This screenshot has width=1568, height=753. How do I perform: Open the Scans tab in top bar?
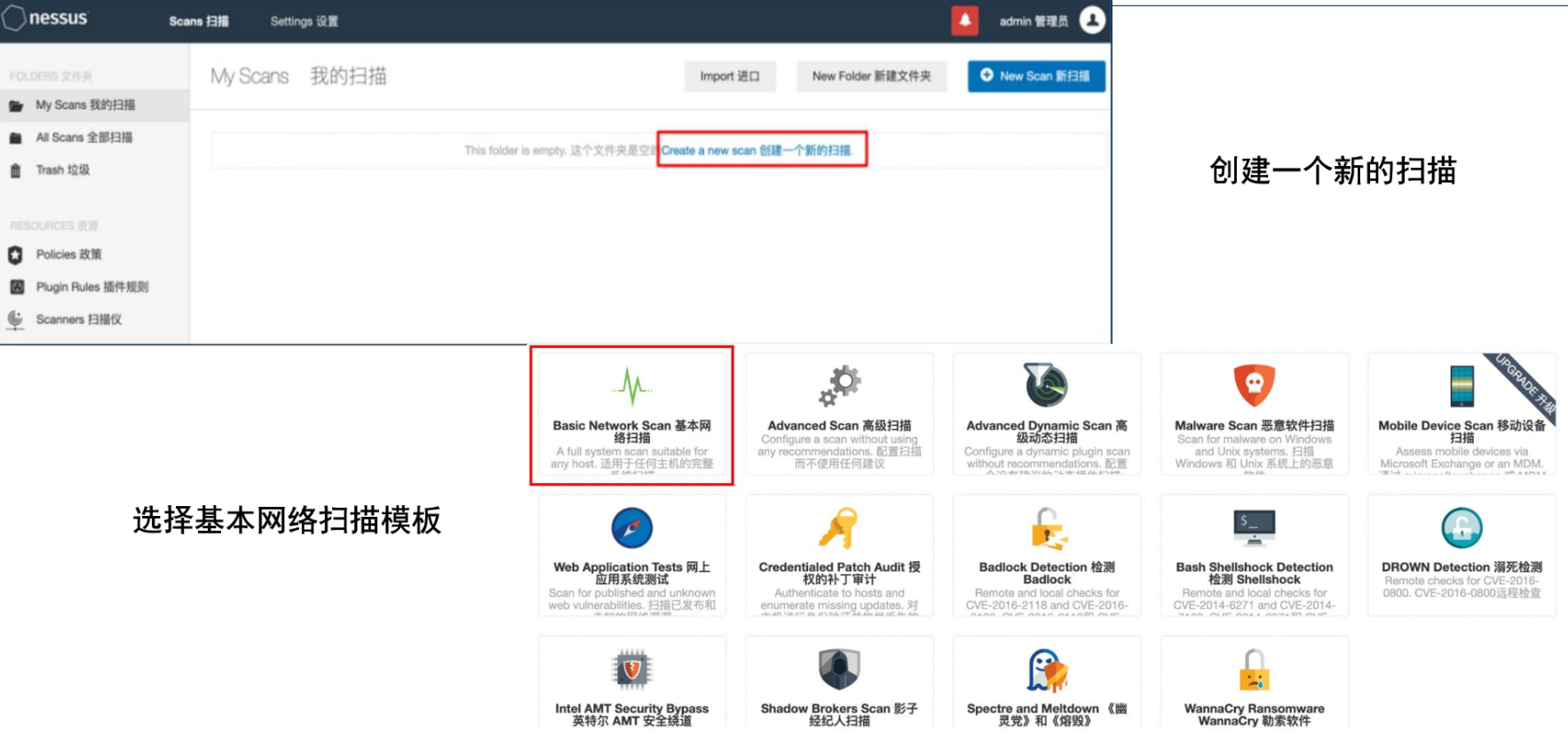tap(199, 21)
